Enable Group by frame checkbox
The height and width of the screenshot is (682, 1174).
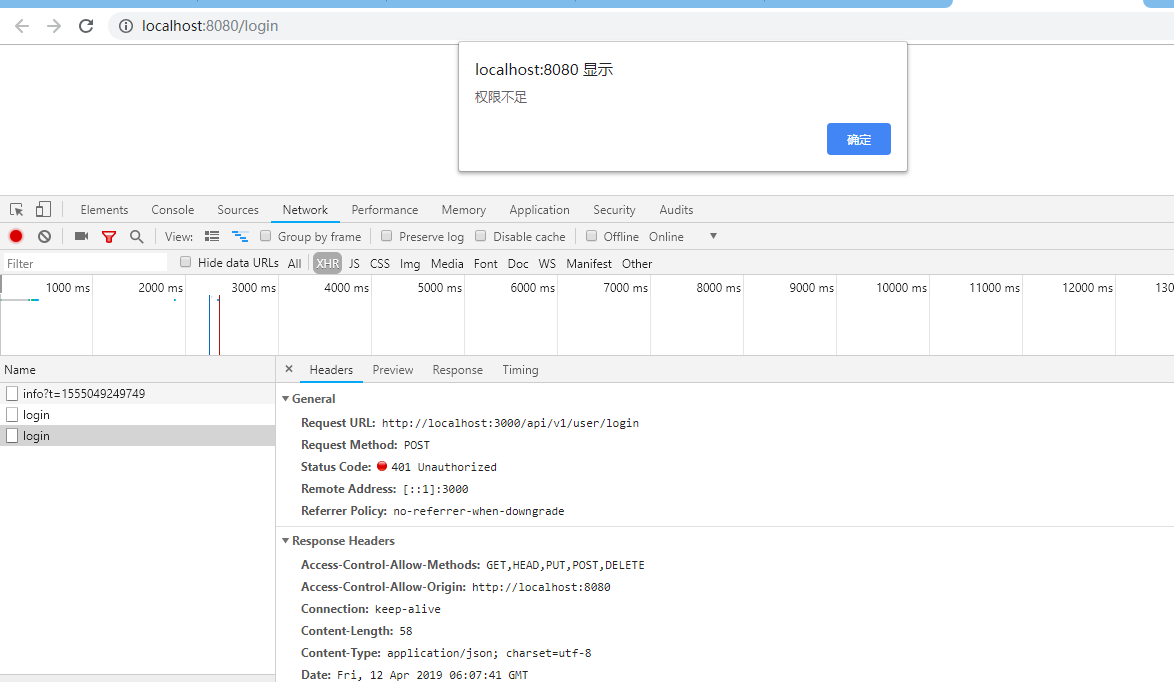tap(265, 236)
